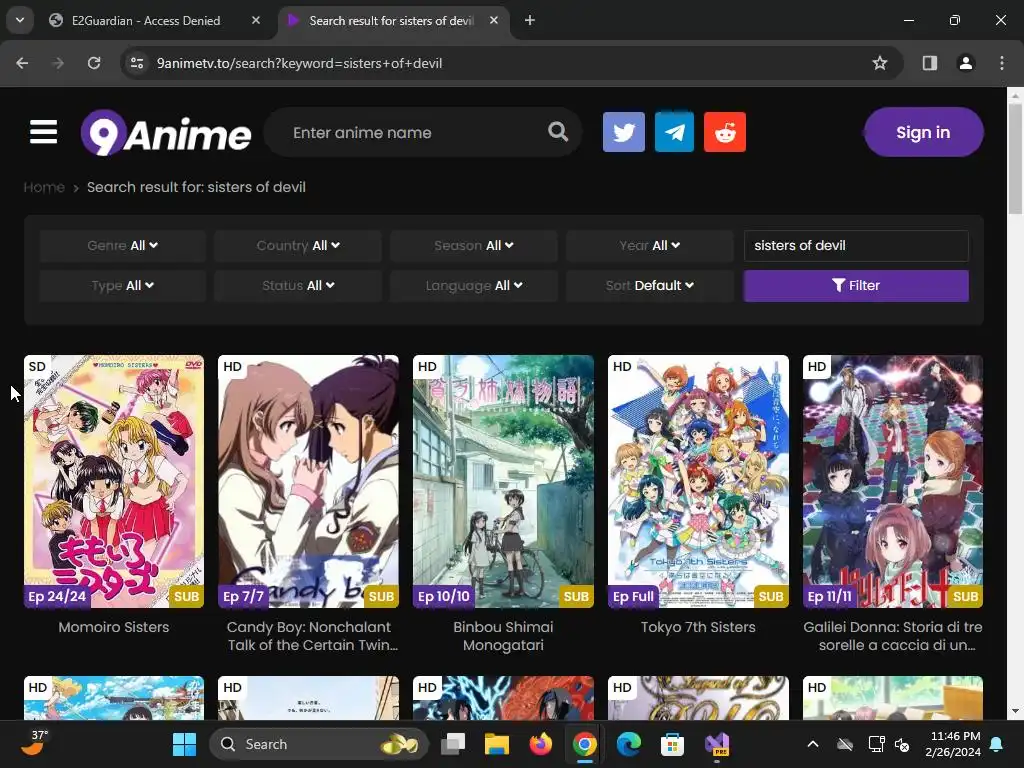
Task: Expand the Season filter dropdown
Action: pos(473,246)
